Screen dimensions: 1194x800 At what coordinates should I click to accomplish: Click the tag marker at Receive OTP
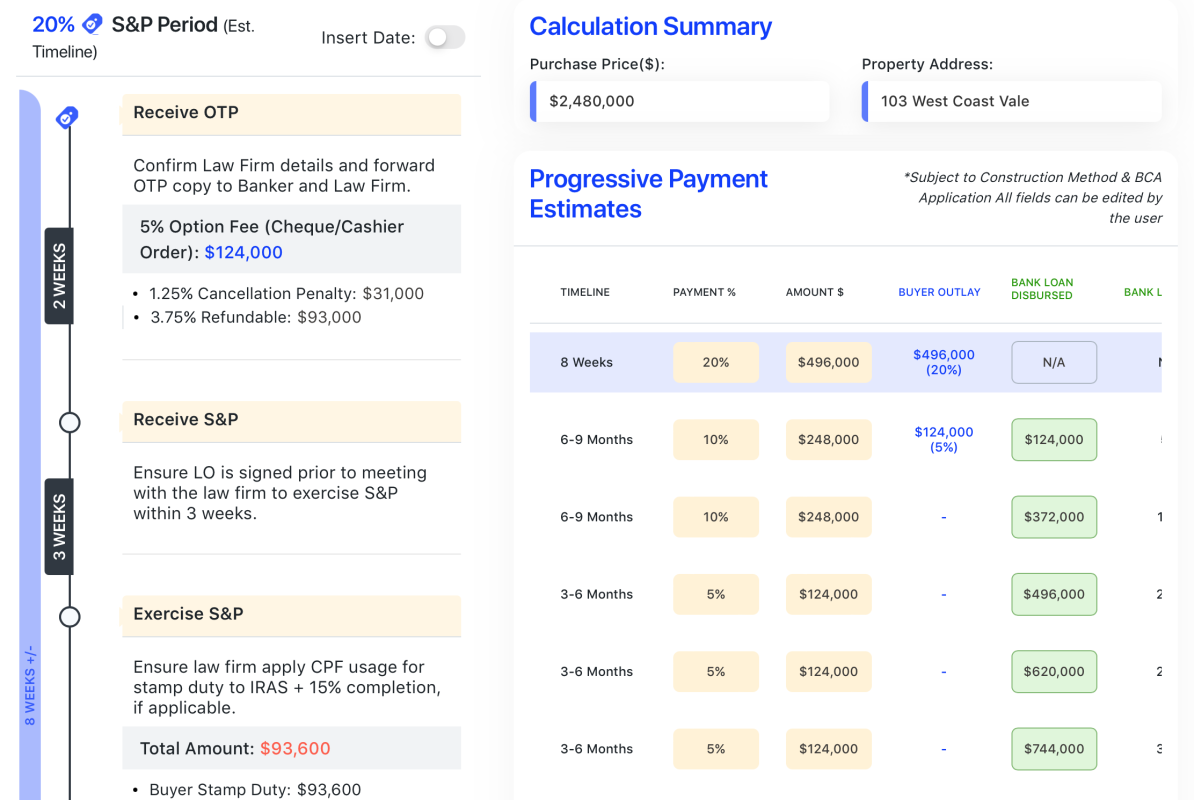coord(67,117)
